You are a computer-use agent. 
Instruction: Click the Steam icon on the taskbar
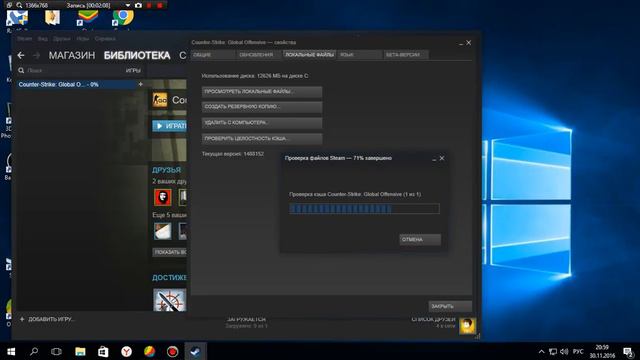[195, 351]
